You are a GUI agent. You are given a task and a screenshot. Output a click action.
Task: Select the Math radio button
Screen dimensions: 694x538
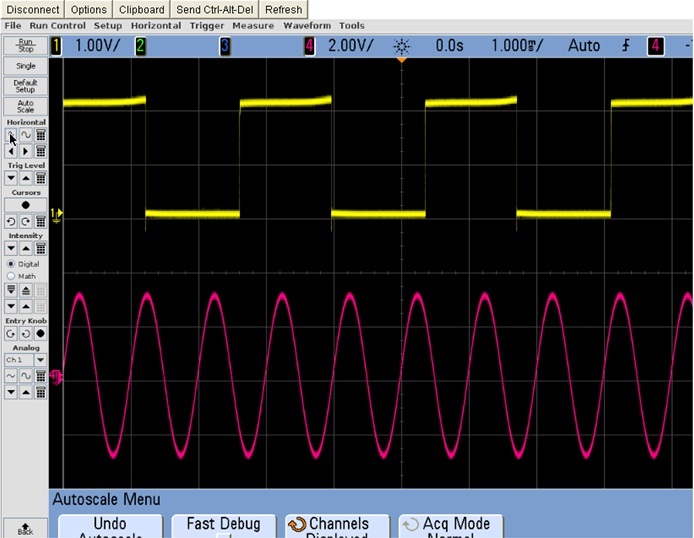coord(11,275)
